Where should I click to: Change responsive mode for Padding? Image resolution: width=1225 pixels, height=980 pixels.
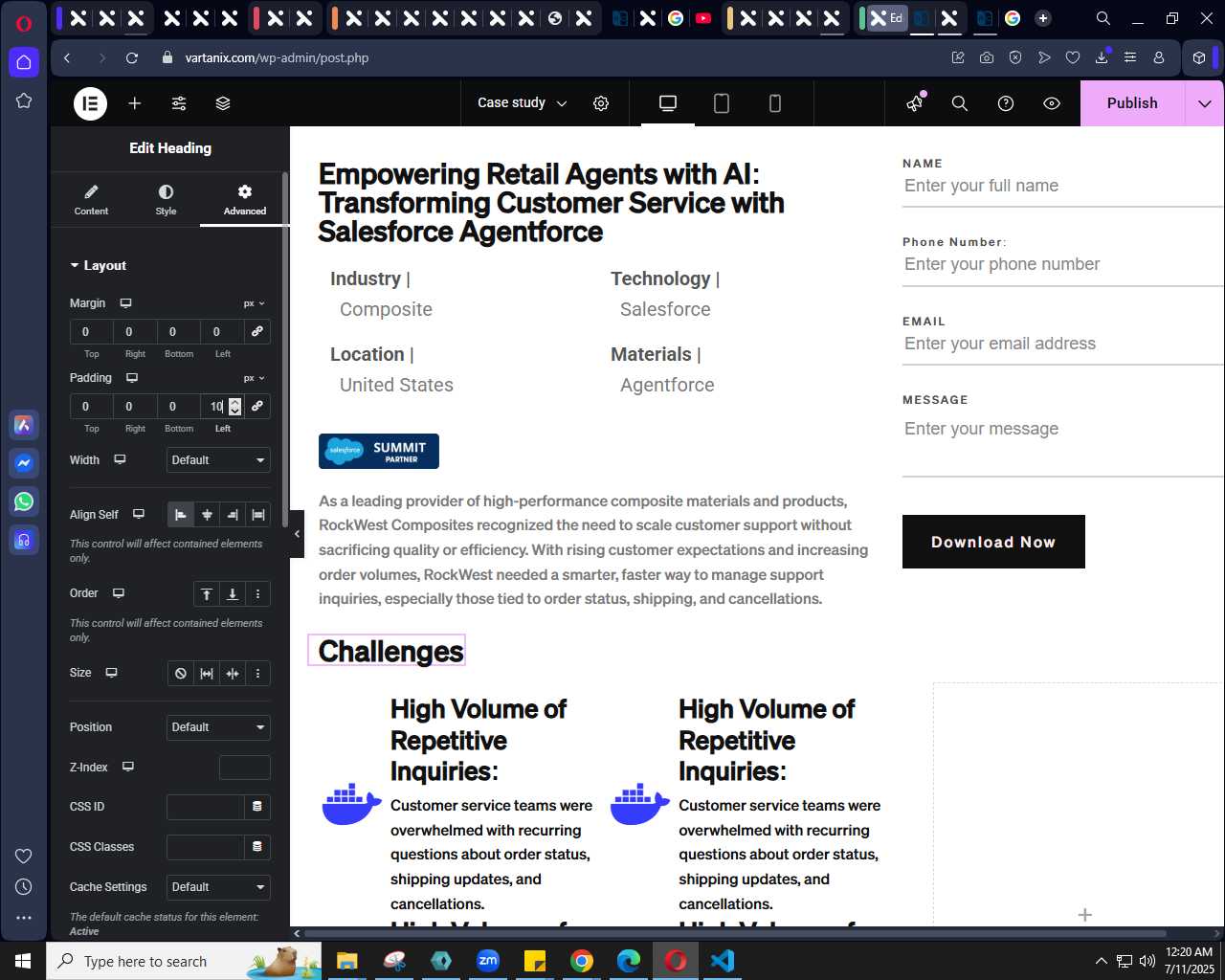[132, 378]
